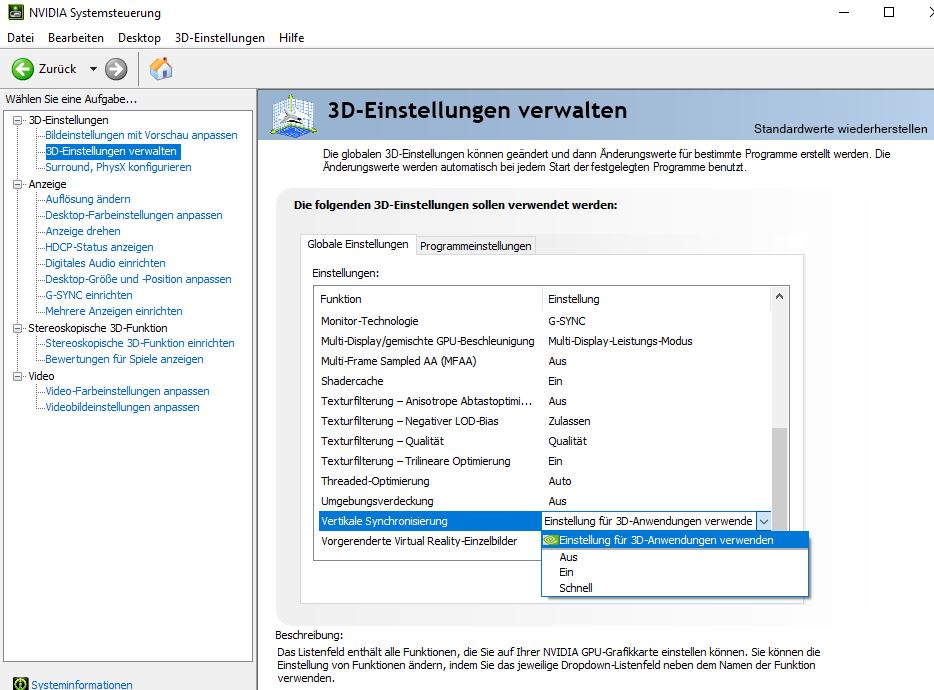This screenshot has width=934, height=690.
Task: Click the Systeminformationen link
Action: pyautogui.click(x=82, y=685)
